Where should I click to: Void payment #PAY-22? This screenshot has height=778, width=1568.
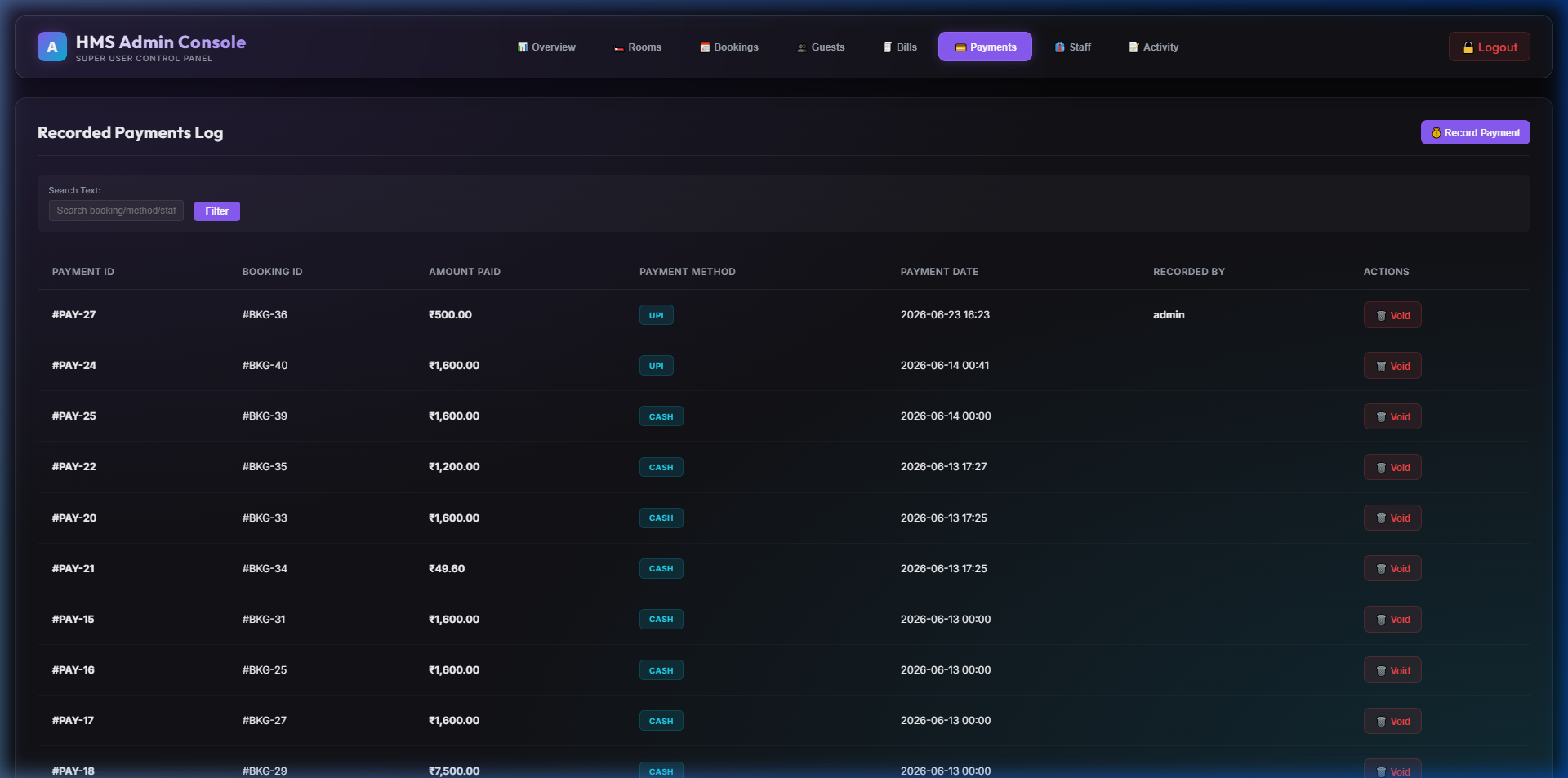(x=1392, y=467)
